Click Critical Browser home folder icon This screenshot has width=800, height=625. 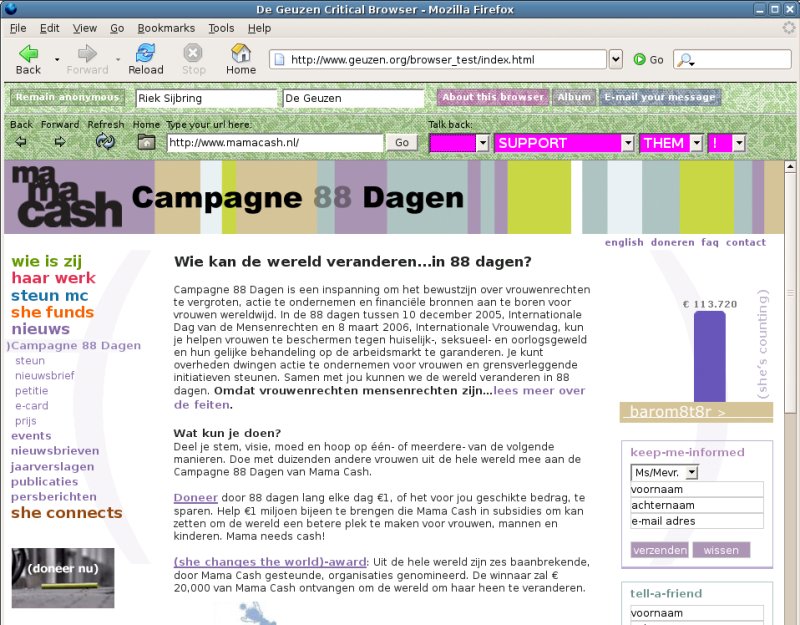coord(146,142)
